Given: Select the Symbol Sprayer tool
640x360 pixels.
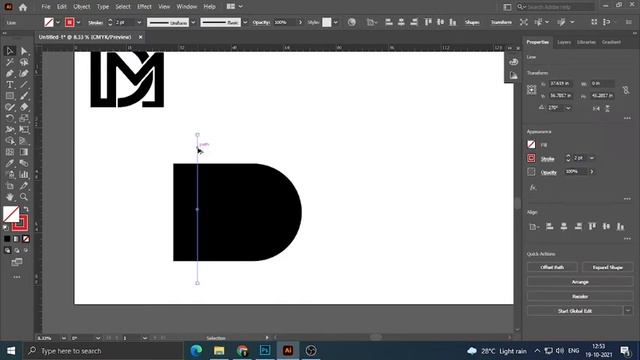Looking at the screenshot, I should click(10, 175).
